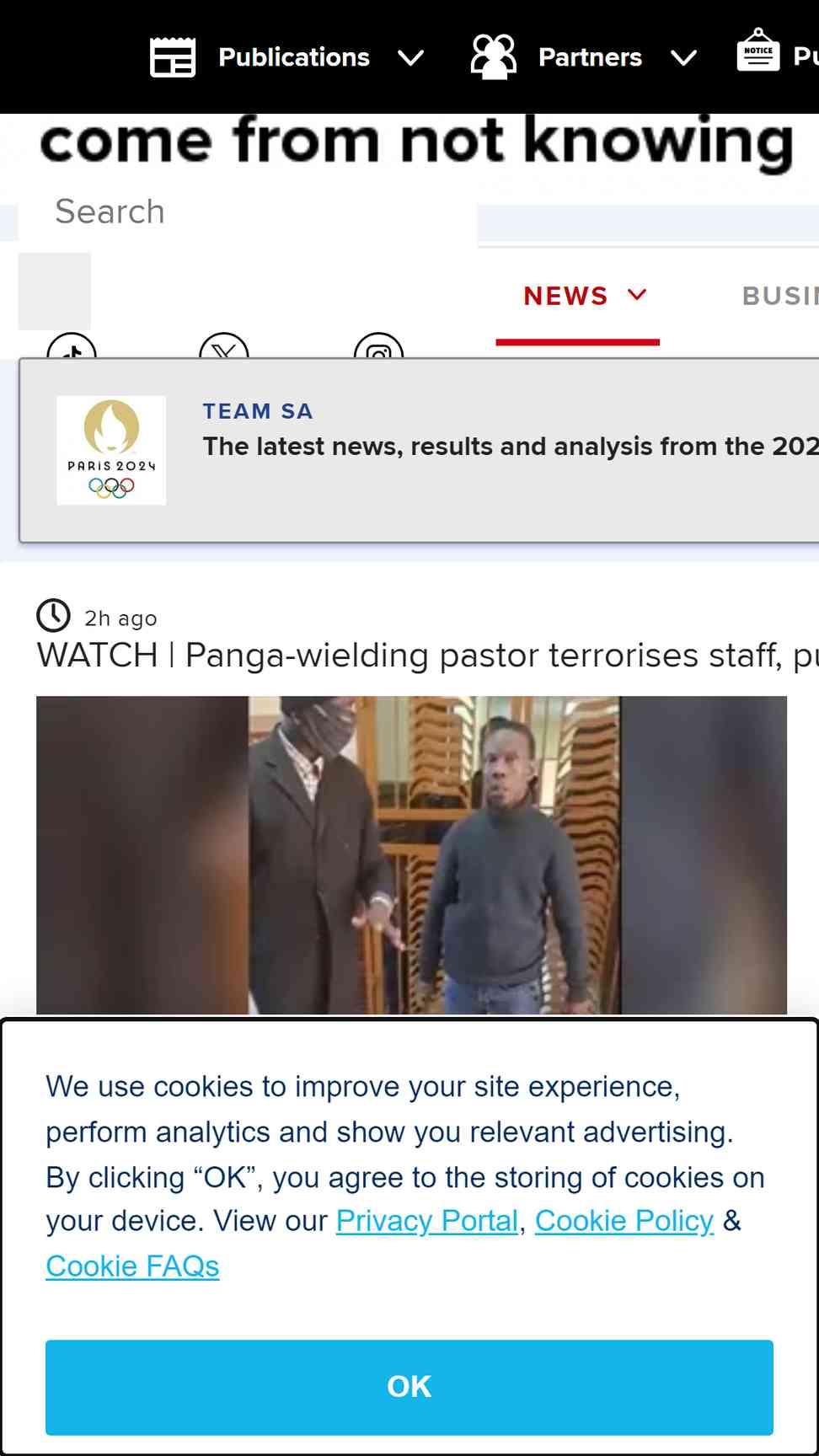This screenshot has height=1456, width=819.
Task: Click the Search input field
Action: pyautogui.click(x=248, y=212)
